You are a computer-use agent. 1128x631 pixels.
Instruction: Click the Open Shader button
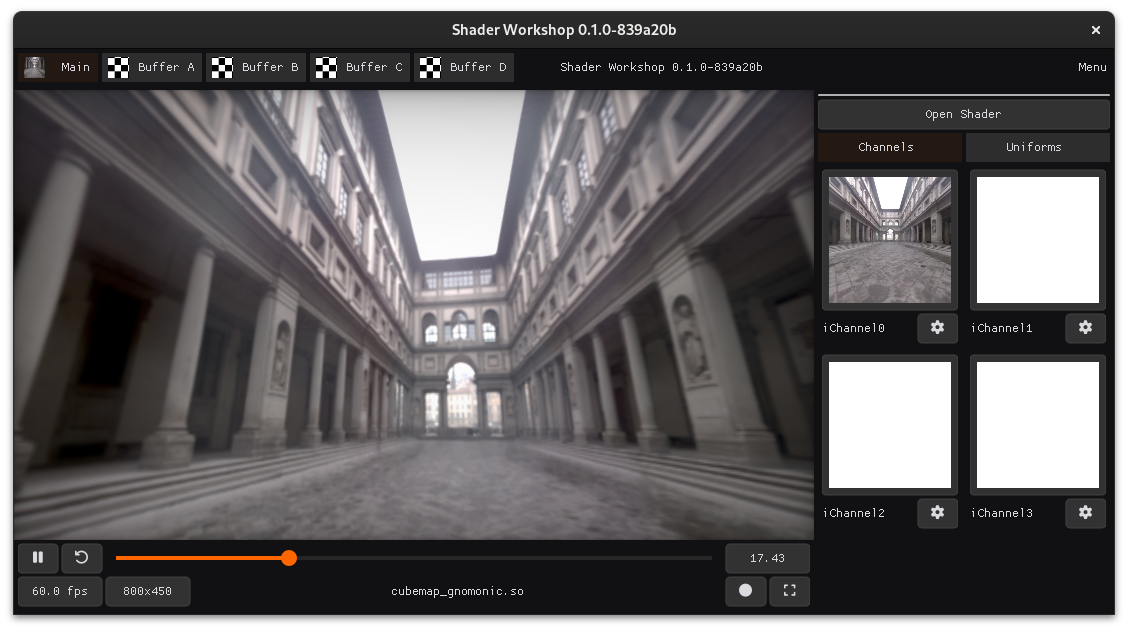click(963, 114)
